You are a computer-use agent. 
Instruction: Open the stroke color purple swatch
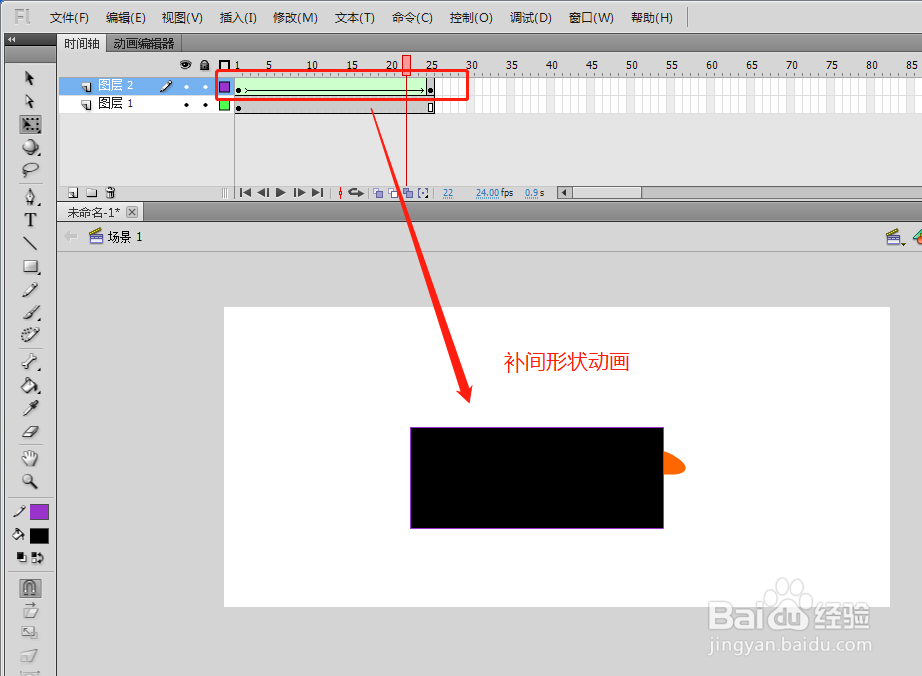pyautogui.click(x=39, y=512)
